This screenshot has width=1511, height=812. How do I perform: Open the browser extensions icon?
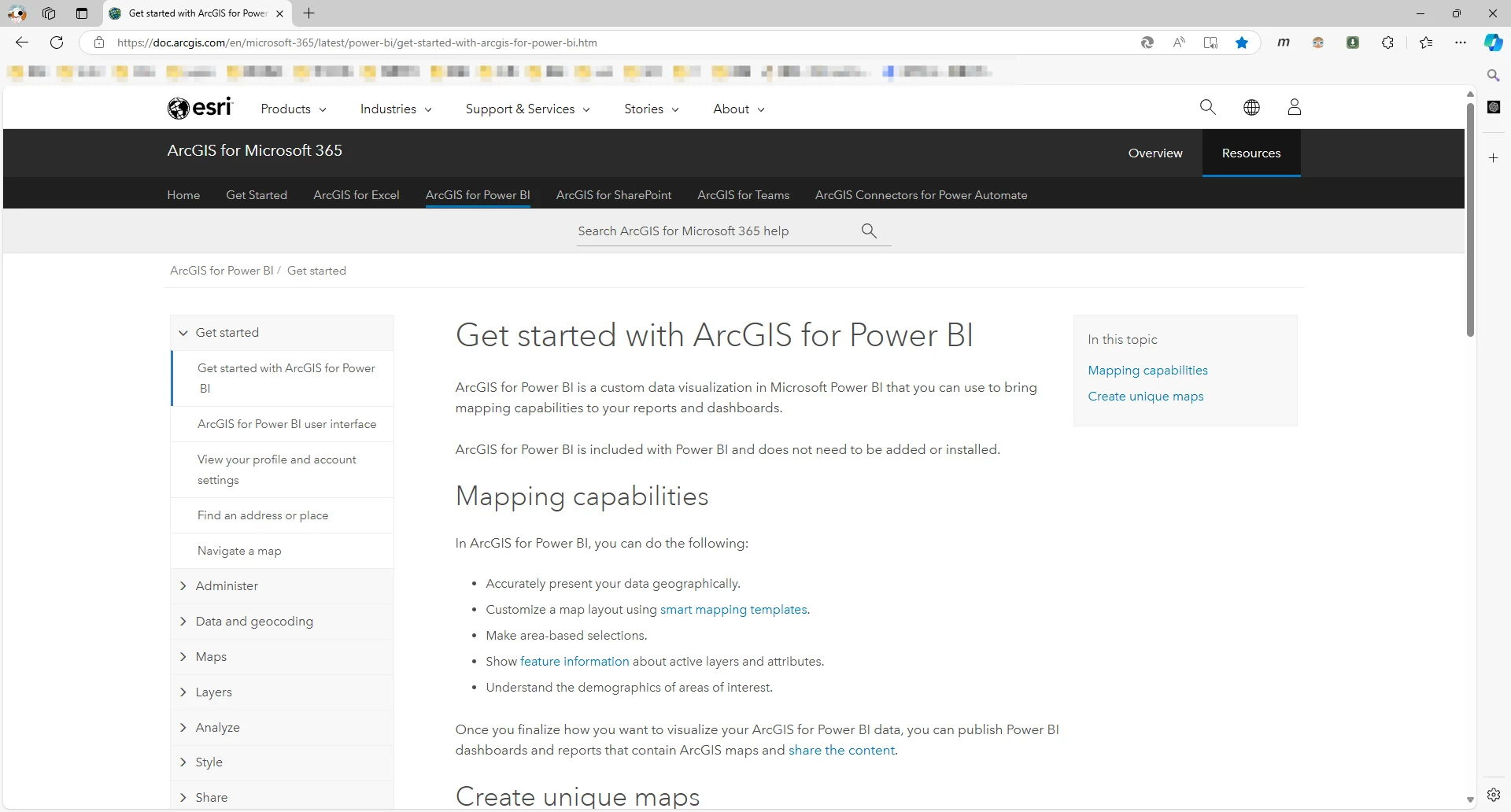1388,42
